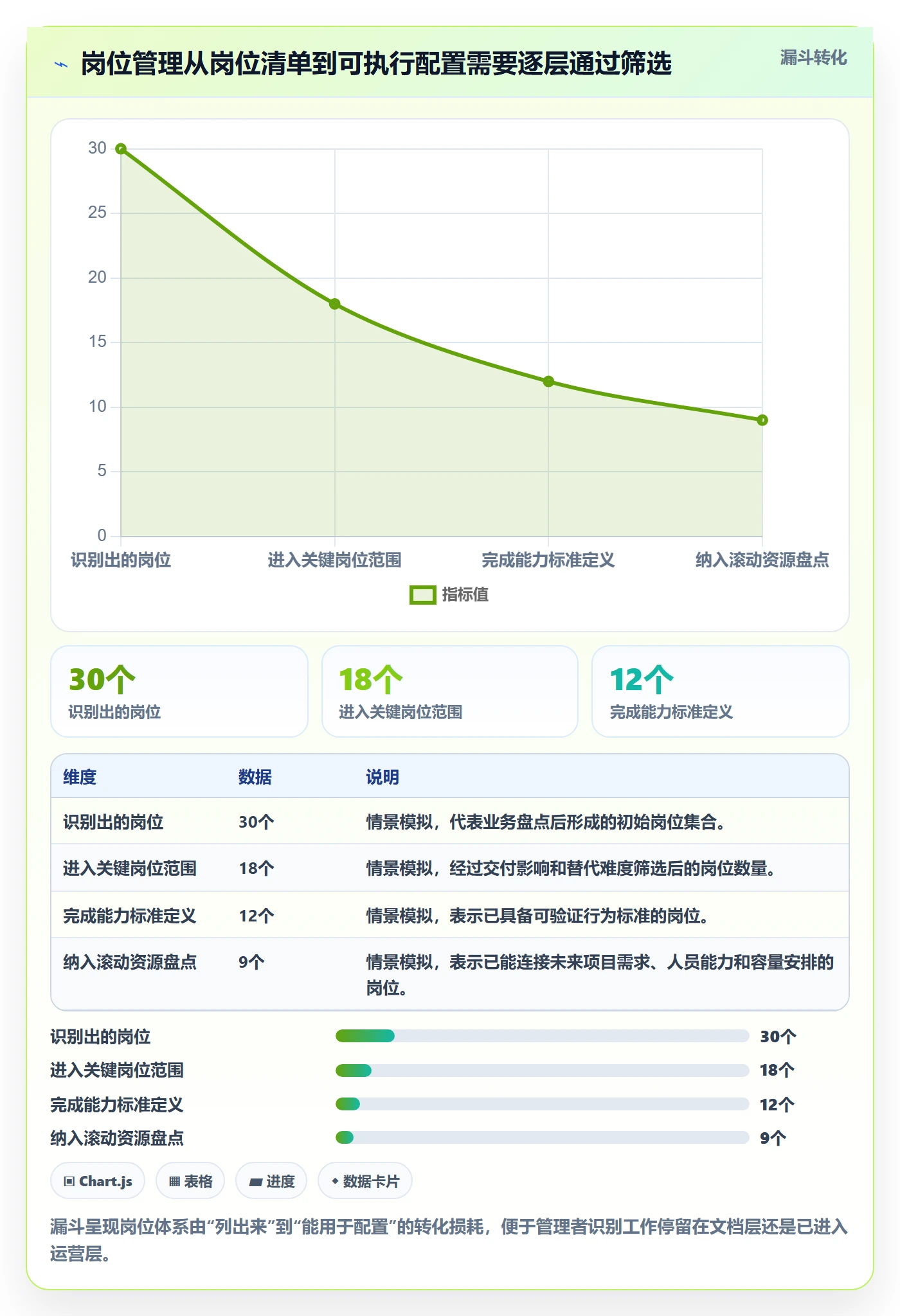The height and width of the screenshot is (1316, 900).
Task: Click the 18个 cell in the table
Action: click(x=256, y=869)
